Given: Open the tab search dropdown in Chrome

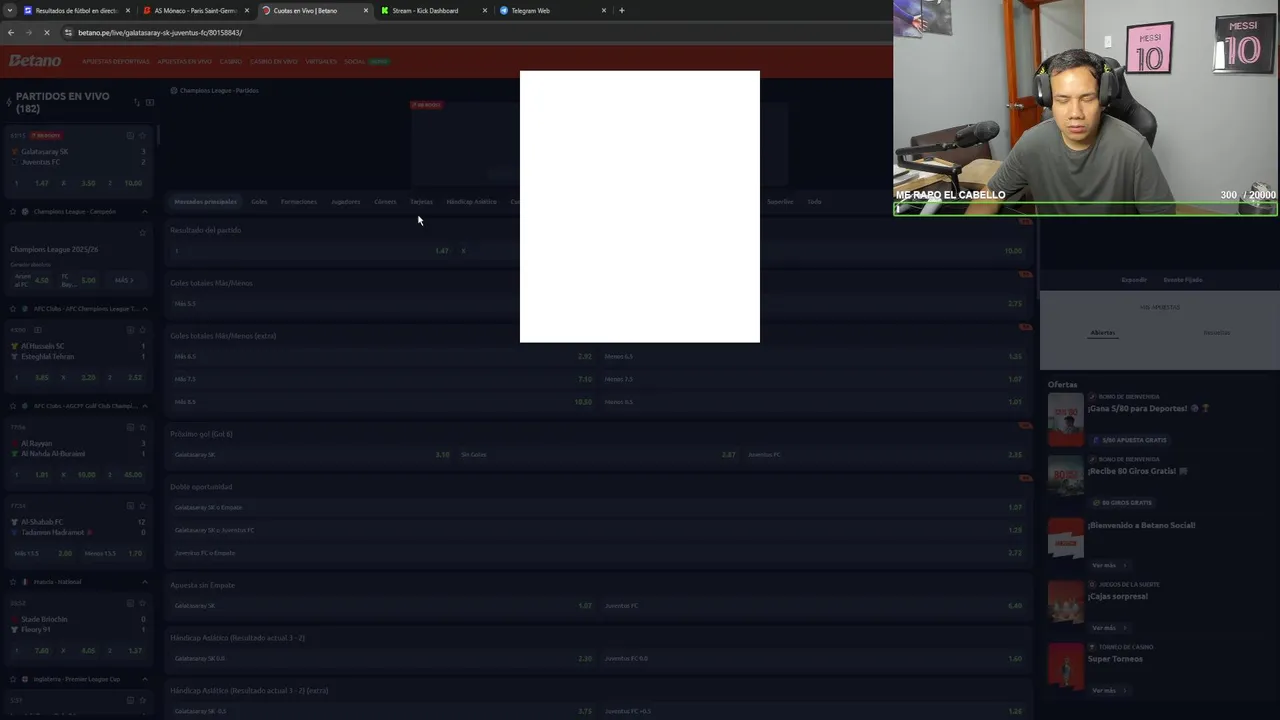Looking at the screenshot, I should (x=9, y=11).
